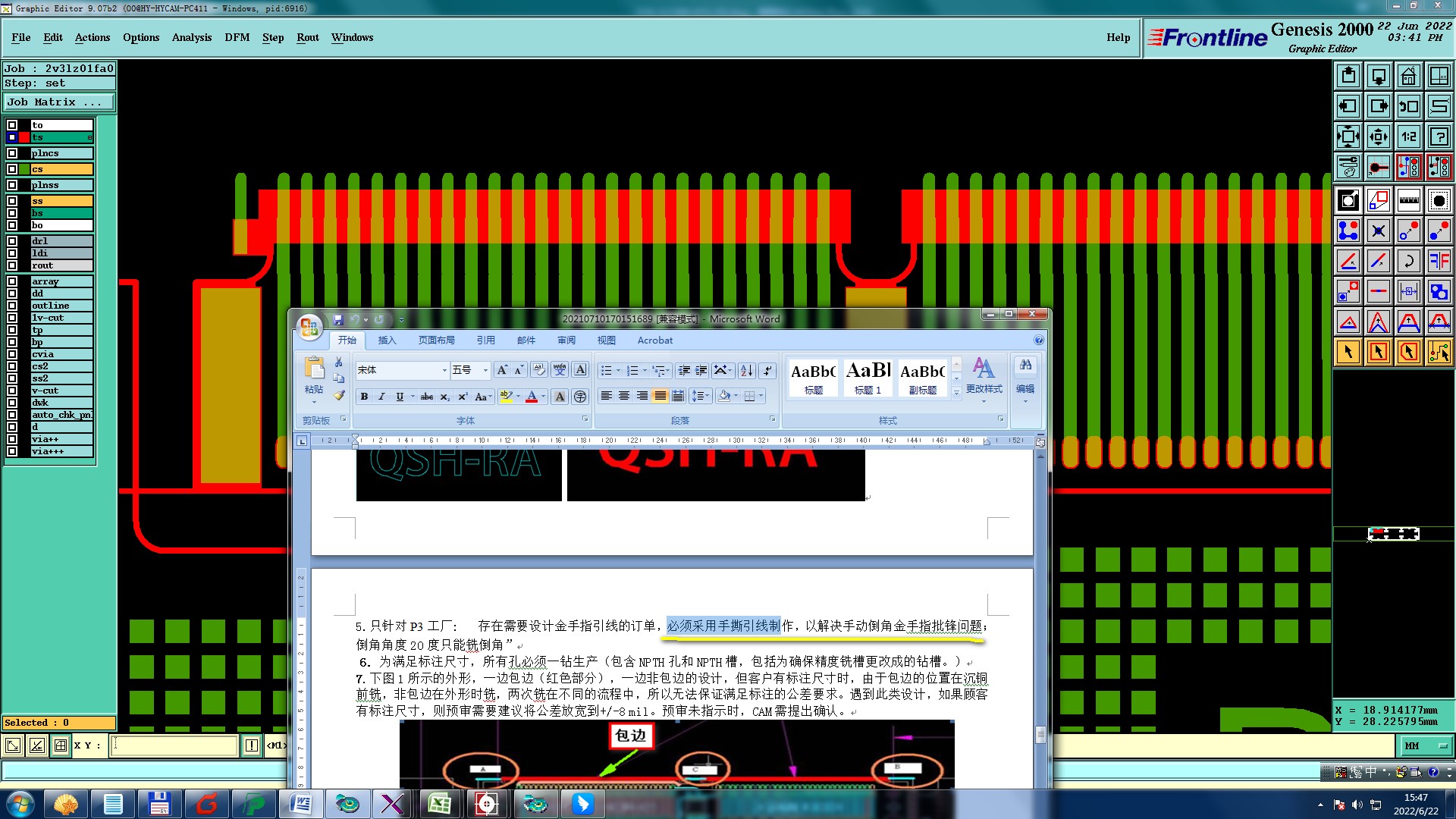Image resolution: width=1456 pixels, height=819 pixels.
Task: Expand the font color dropdown arrow
Action: pos(543,396)
